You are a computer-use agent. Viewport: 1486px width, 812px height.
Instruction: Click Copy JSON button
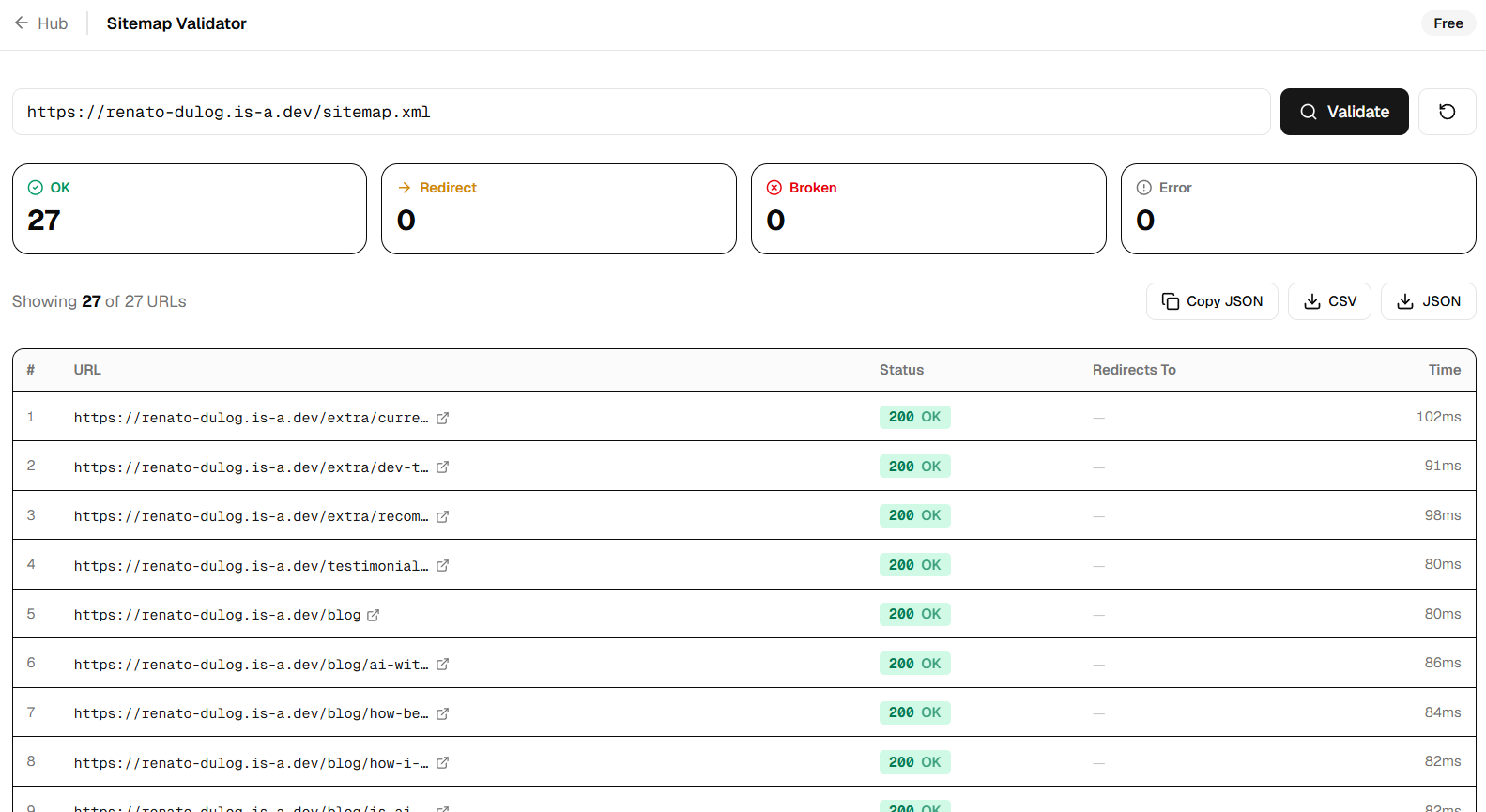(x=1212, y=301)
